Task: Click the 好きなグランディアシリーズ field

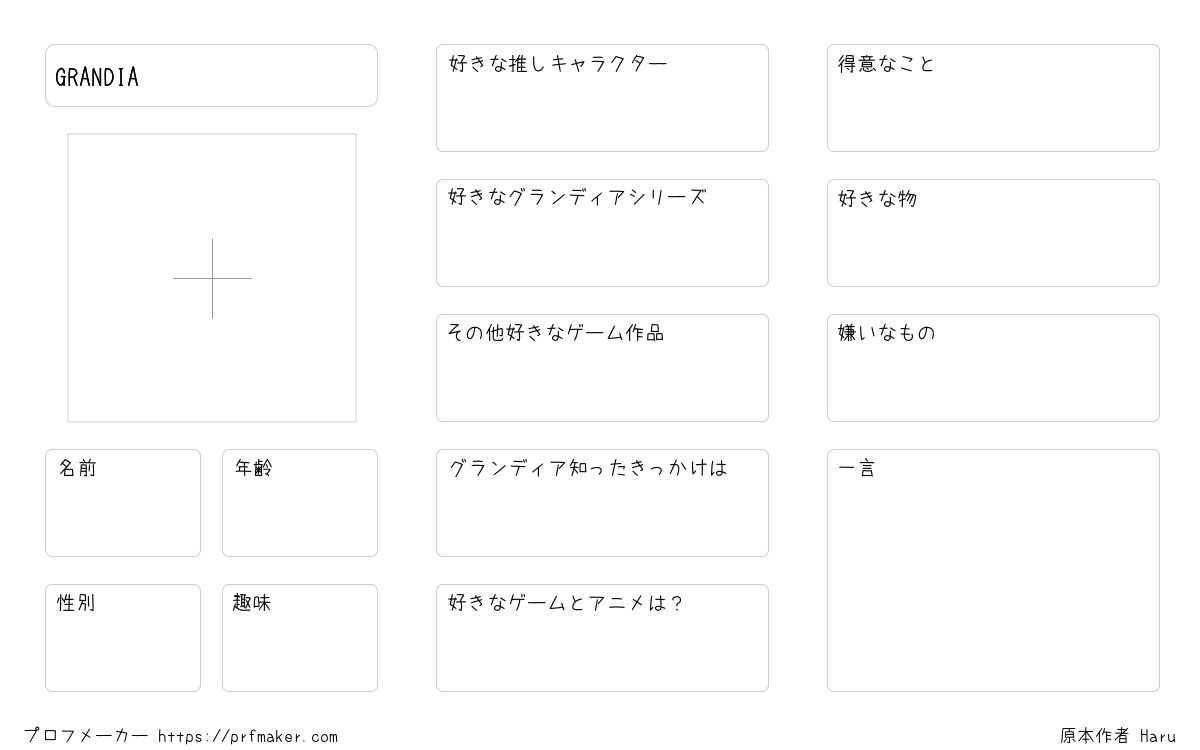Action: [x=602, y=233]
